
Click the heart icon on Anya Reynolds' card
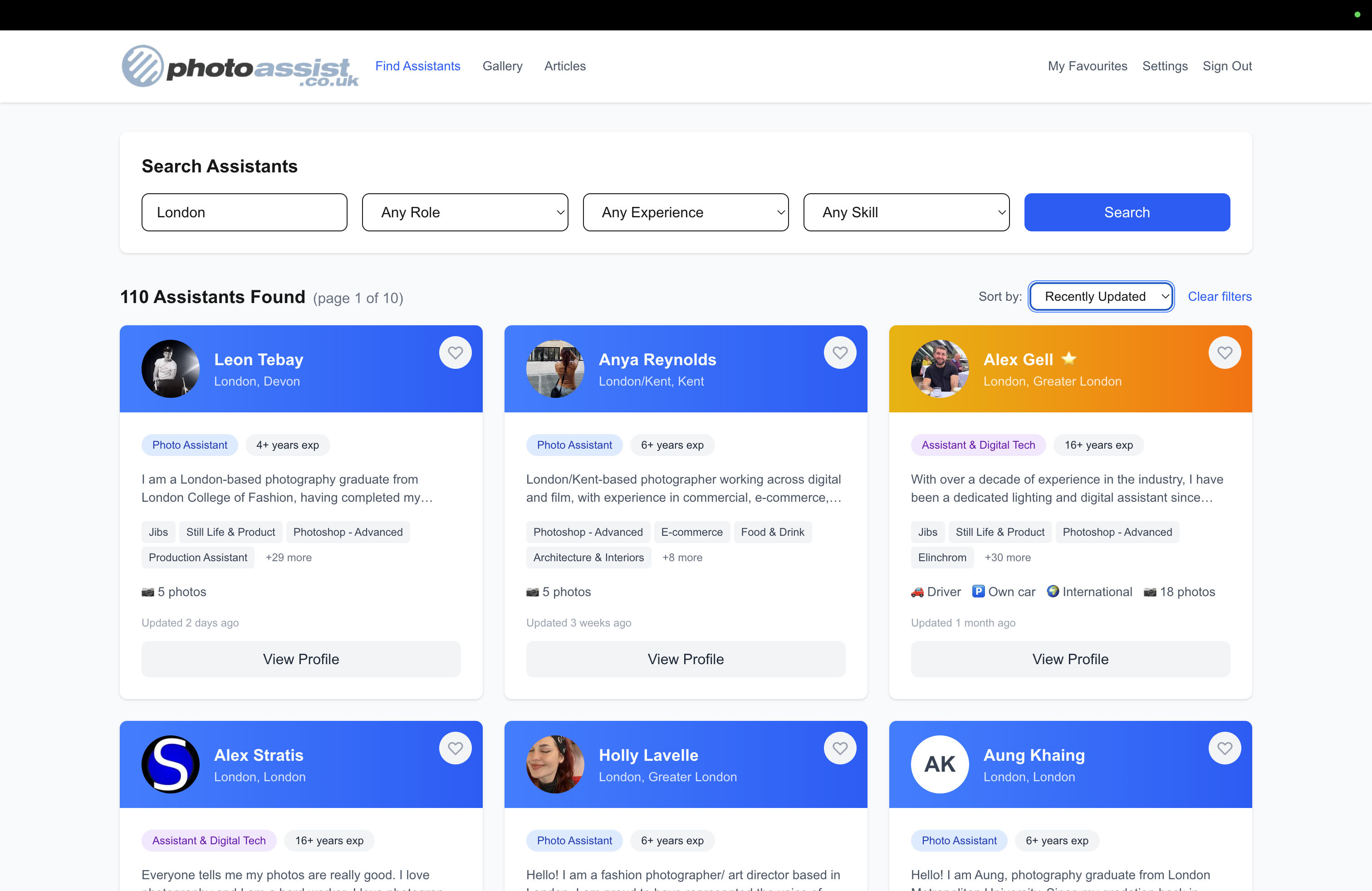[x=840, y=352]
